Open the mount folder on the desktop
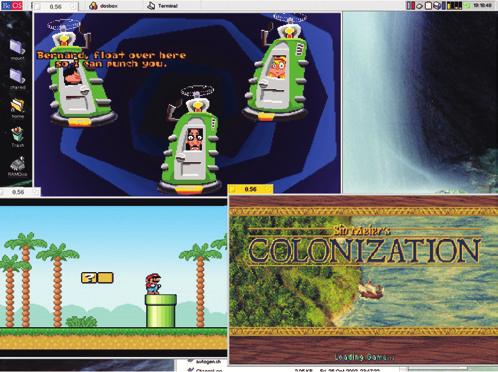498x372 pixels. click(x=17, y=50)
